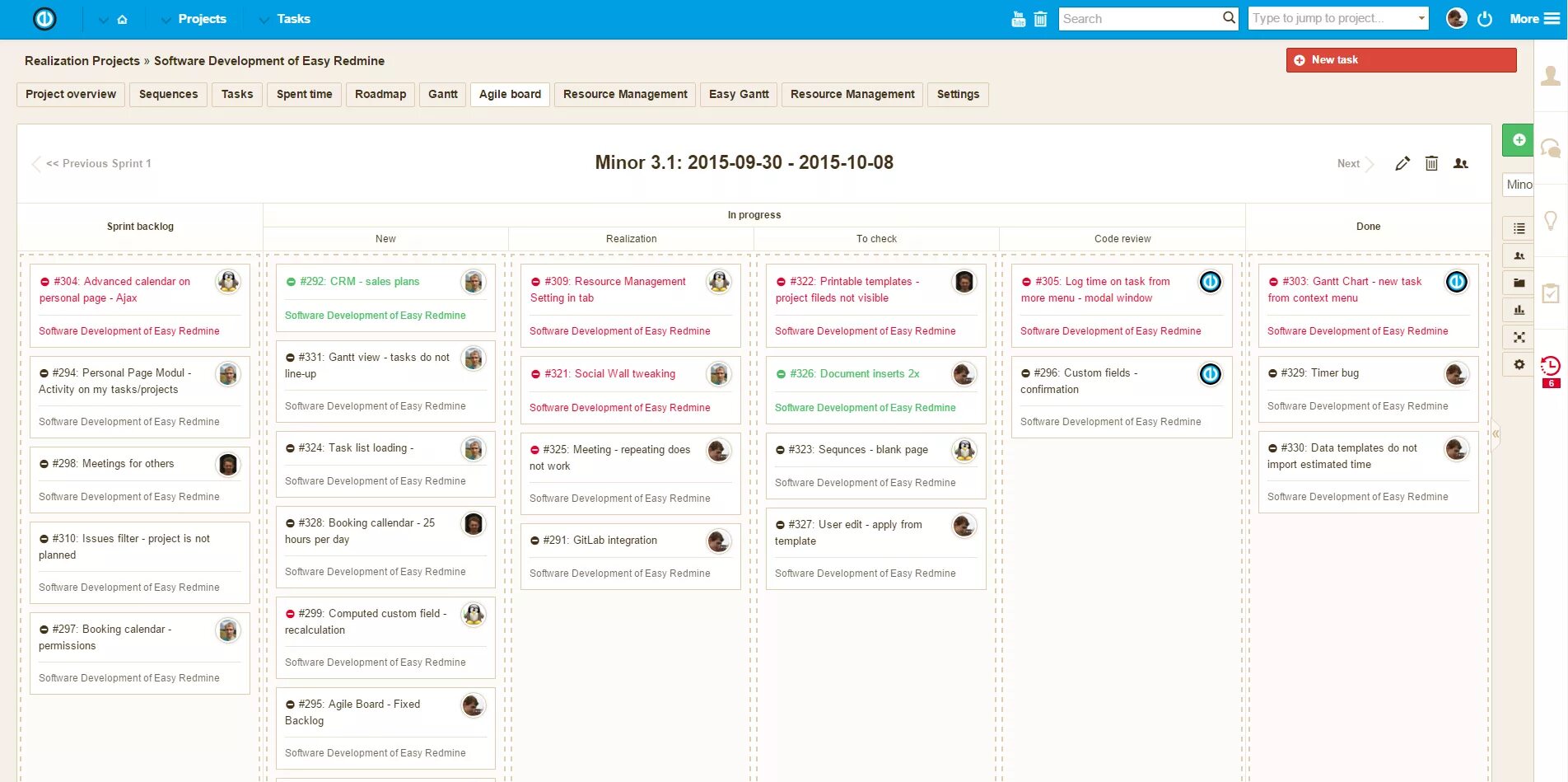Screen dimensions: 1568x782
Task: Go to home via house icon
Action: point(122,19)
